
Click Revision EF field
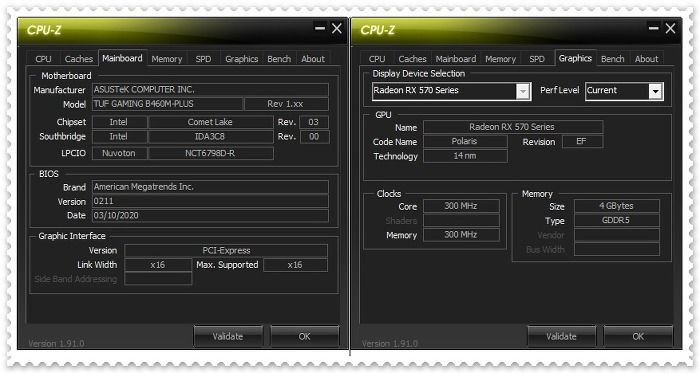[583, 141]
